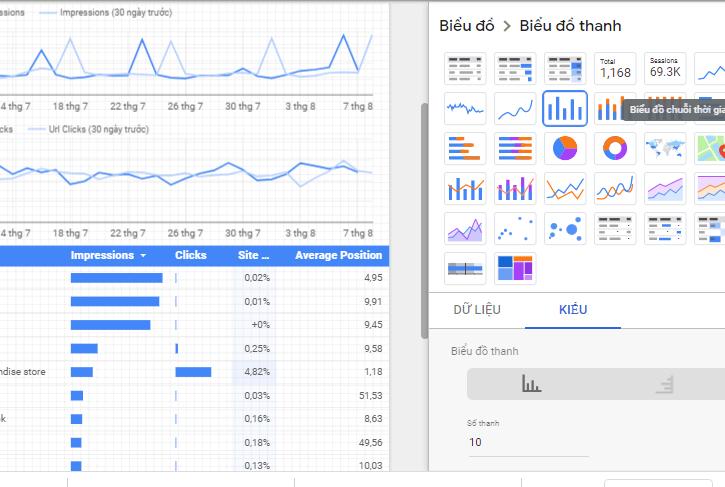Select the table with bars chart type
This screenshot has width=725, height=487.
515,68
